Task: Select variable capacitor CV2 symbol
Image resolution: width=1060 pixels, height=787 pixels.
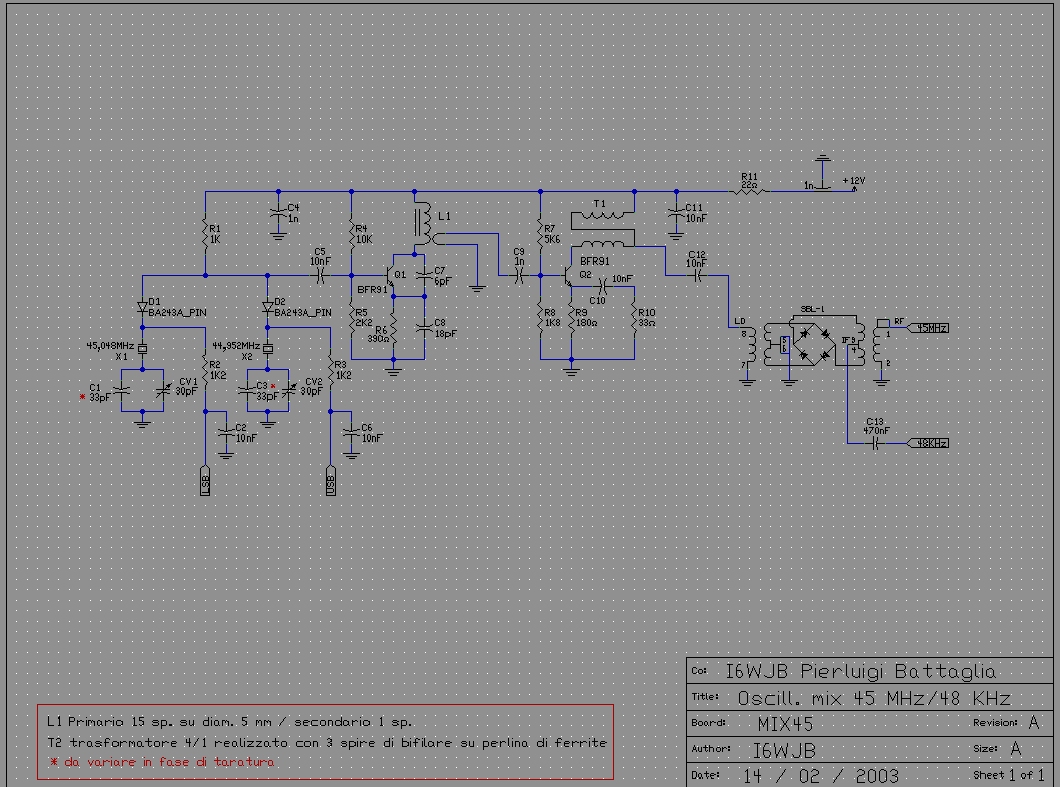Action: [289, 391]
